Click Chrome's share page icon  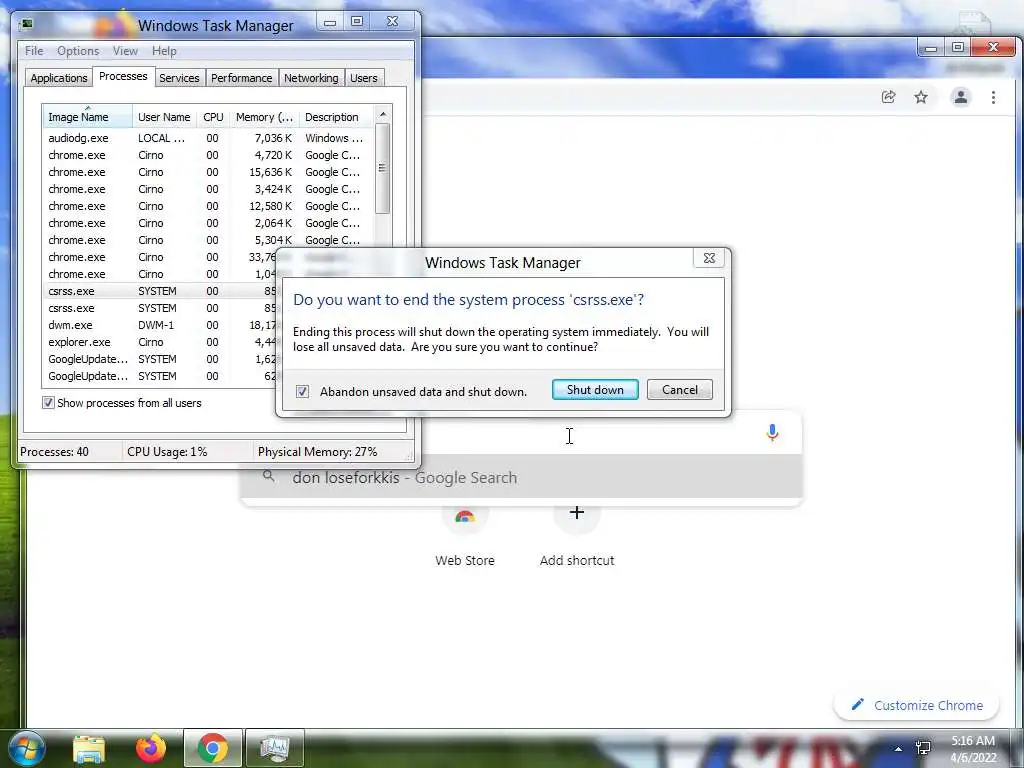(x=888, y=97)
